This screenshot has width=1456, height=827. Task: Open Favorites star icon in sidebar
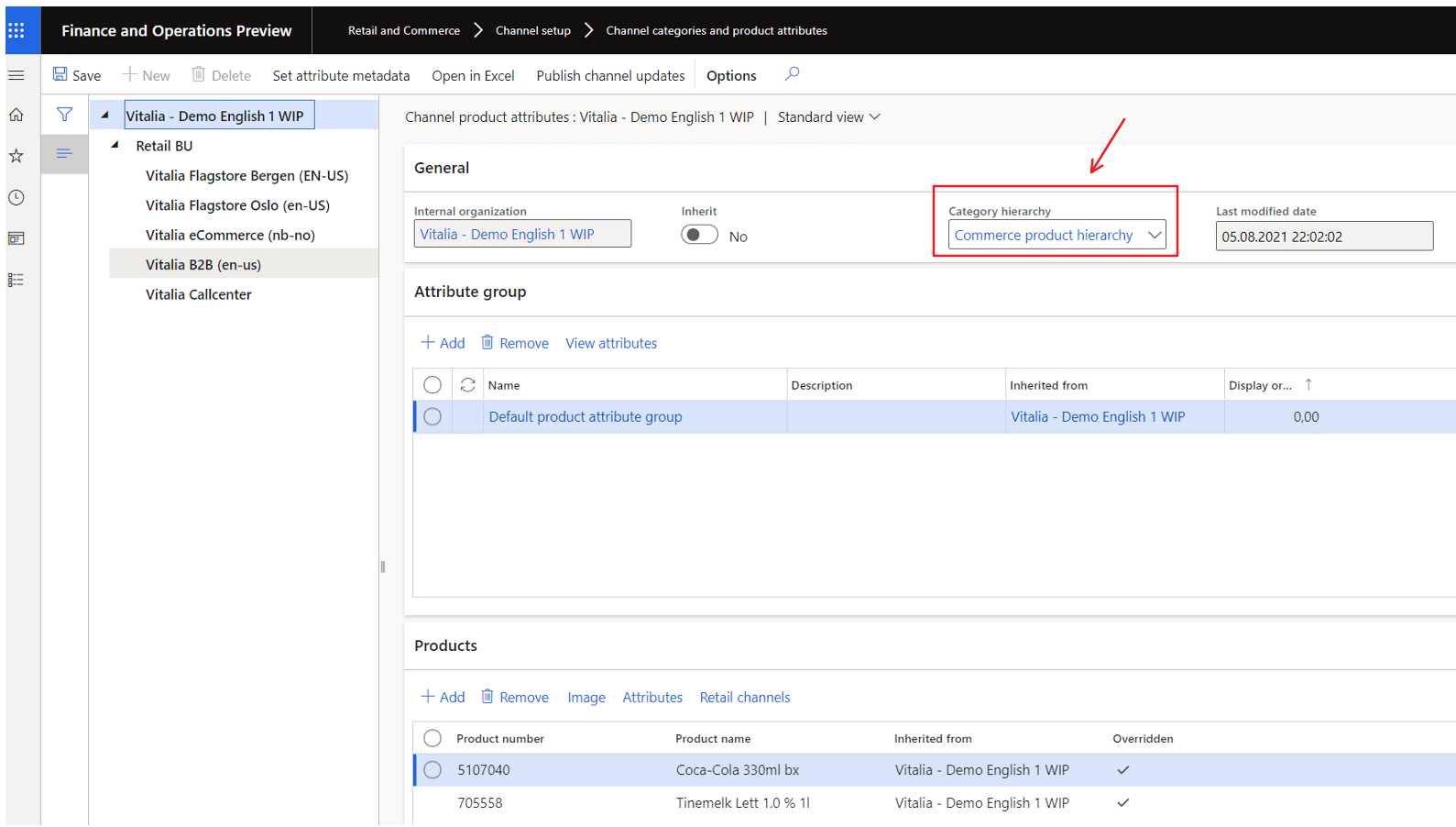16,156
